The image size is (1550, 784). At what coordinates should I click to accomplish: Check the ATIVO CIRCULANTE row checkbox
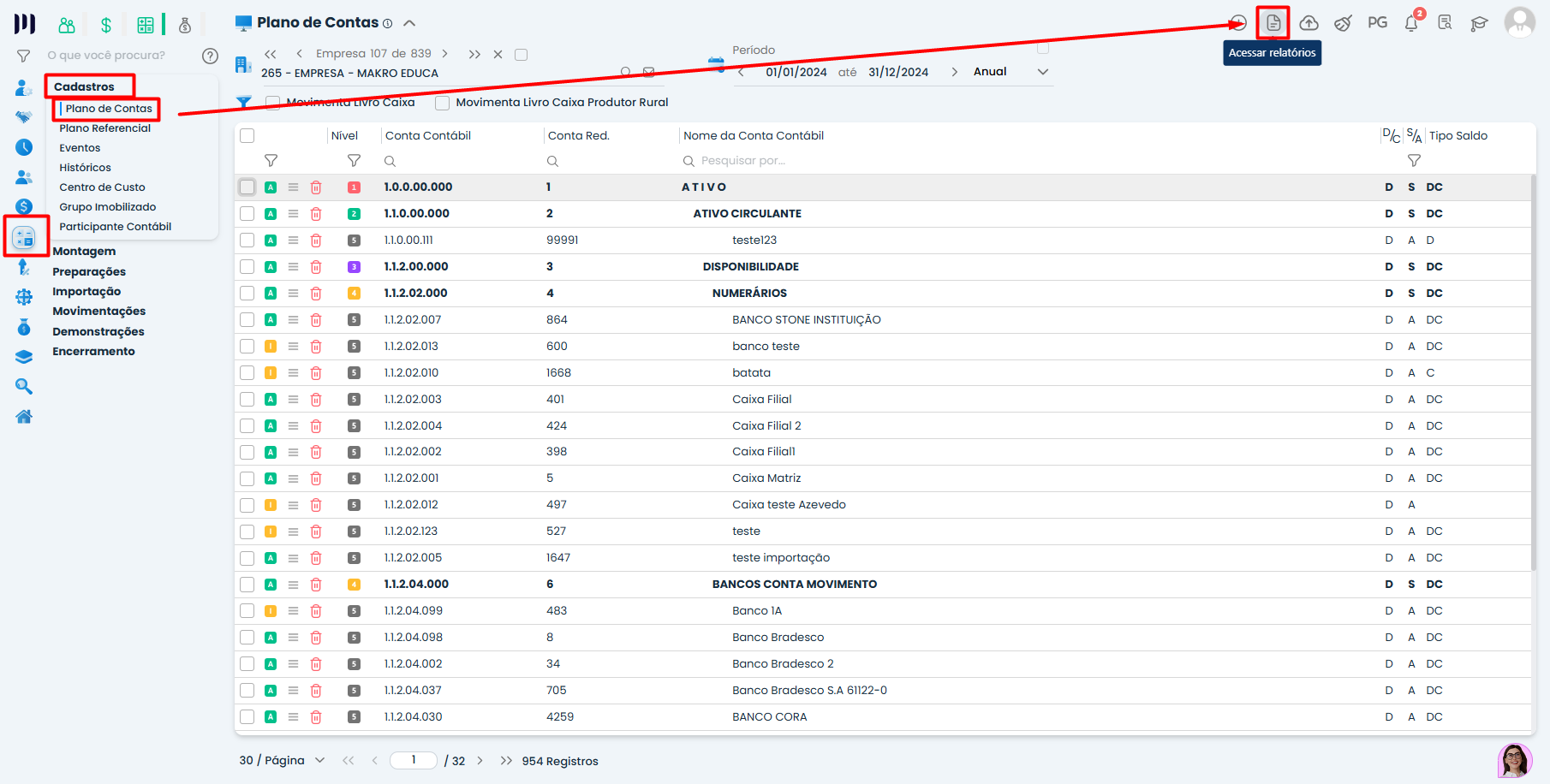click(x=247, y=214)
